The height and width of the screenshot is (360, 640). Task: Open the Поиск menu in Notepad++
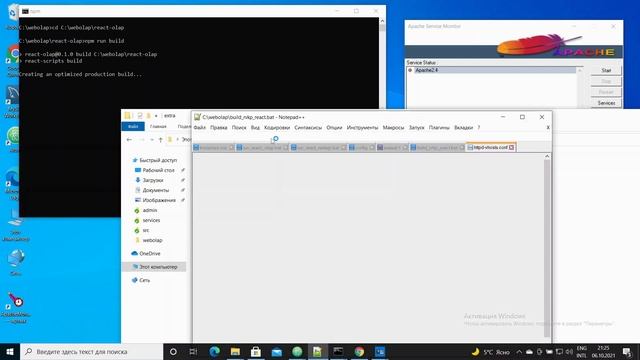tap(239, 128)
